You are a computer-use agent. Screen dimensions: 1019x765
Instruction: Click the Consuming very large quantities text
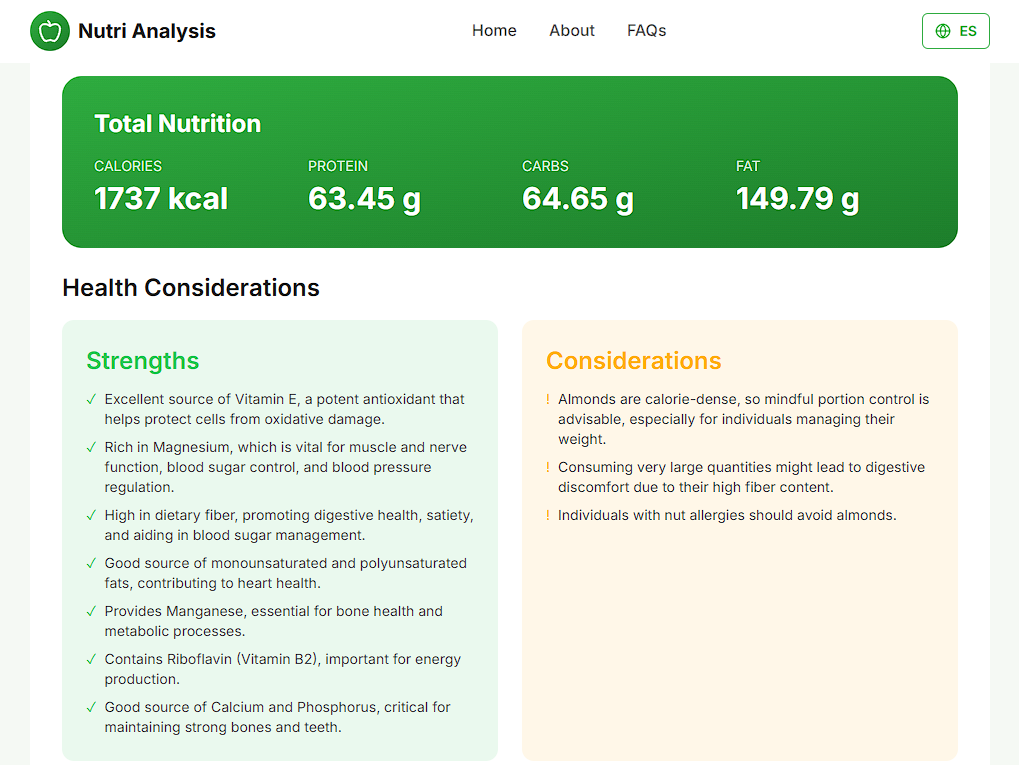[x=742, y=477]
